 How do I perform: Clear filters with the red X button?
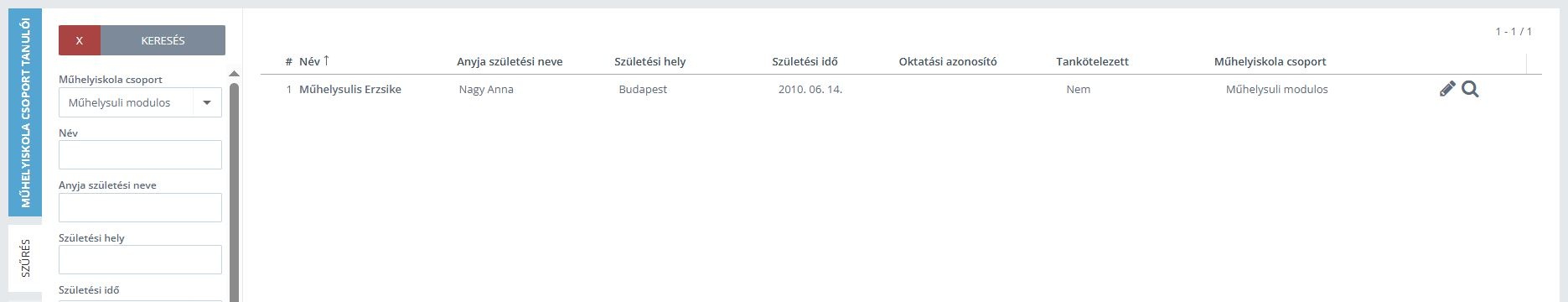pyautogui.click(x=80, y=40)
